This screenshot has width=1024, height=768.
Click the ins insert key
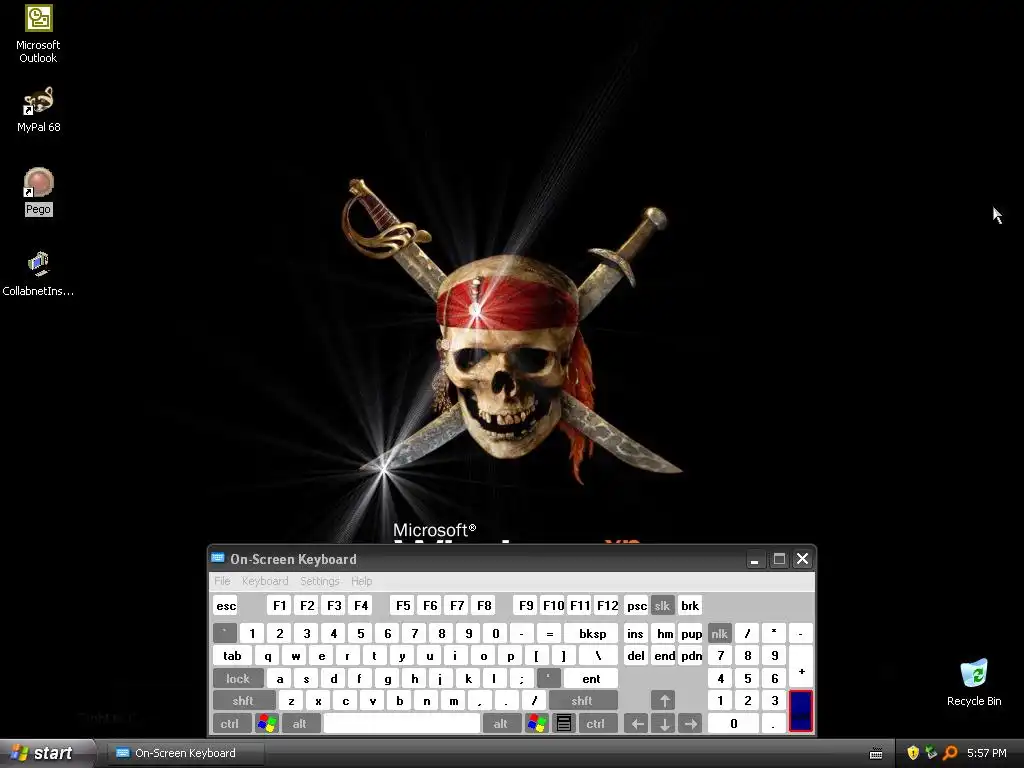pyautogui.click(x=635, y=633)
